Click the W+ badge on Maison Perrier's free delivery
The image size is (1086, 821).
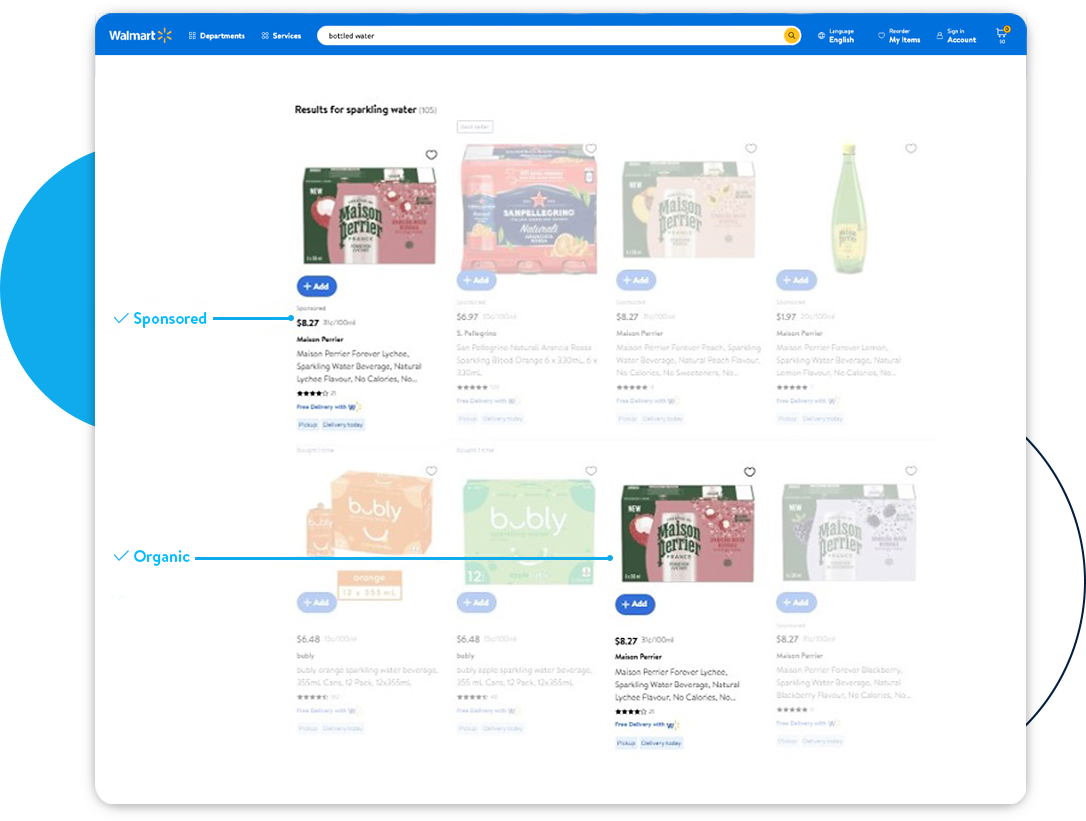[352, 407]
